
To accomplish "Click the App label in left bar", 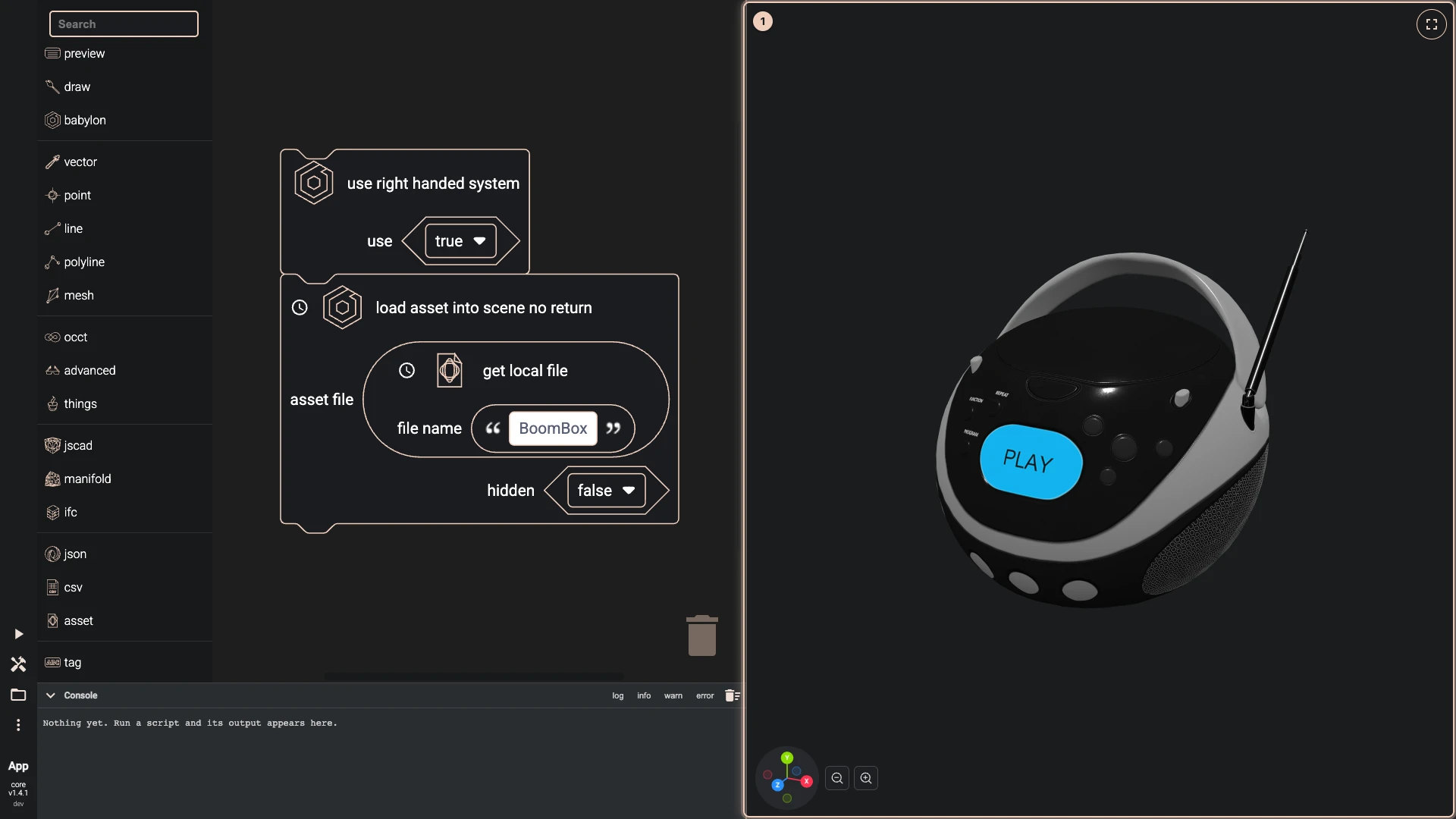I will coord(18,766).
